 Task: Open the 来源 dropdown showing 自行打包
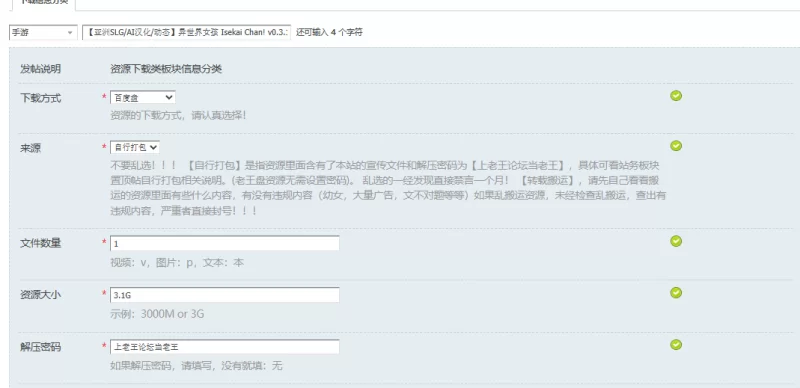pos(135,147)
